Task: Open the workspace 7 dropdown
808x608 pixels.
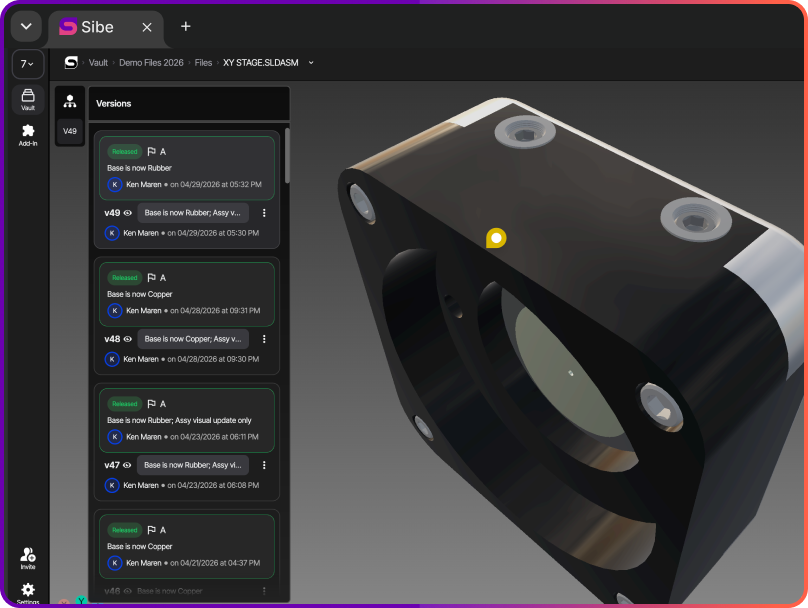Action: 28,64
